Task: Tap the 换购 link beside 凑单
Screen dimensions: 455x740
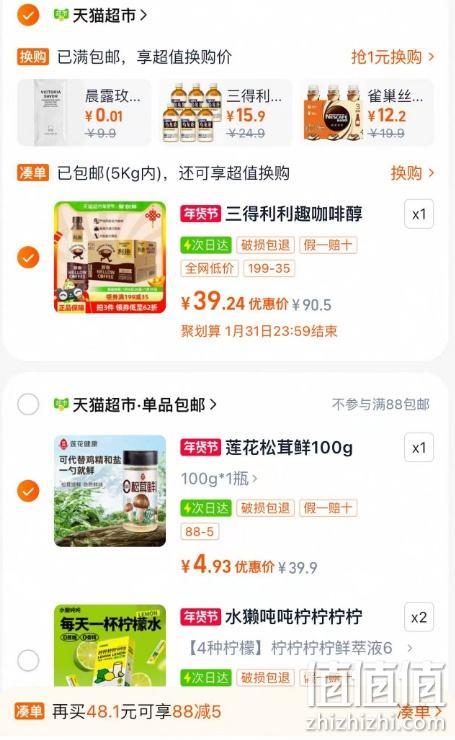Action: [412, 173]
